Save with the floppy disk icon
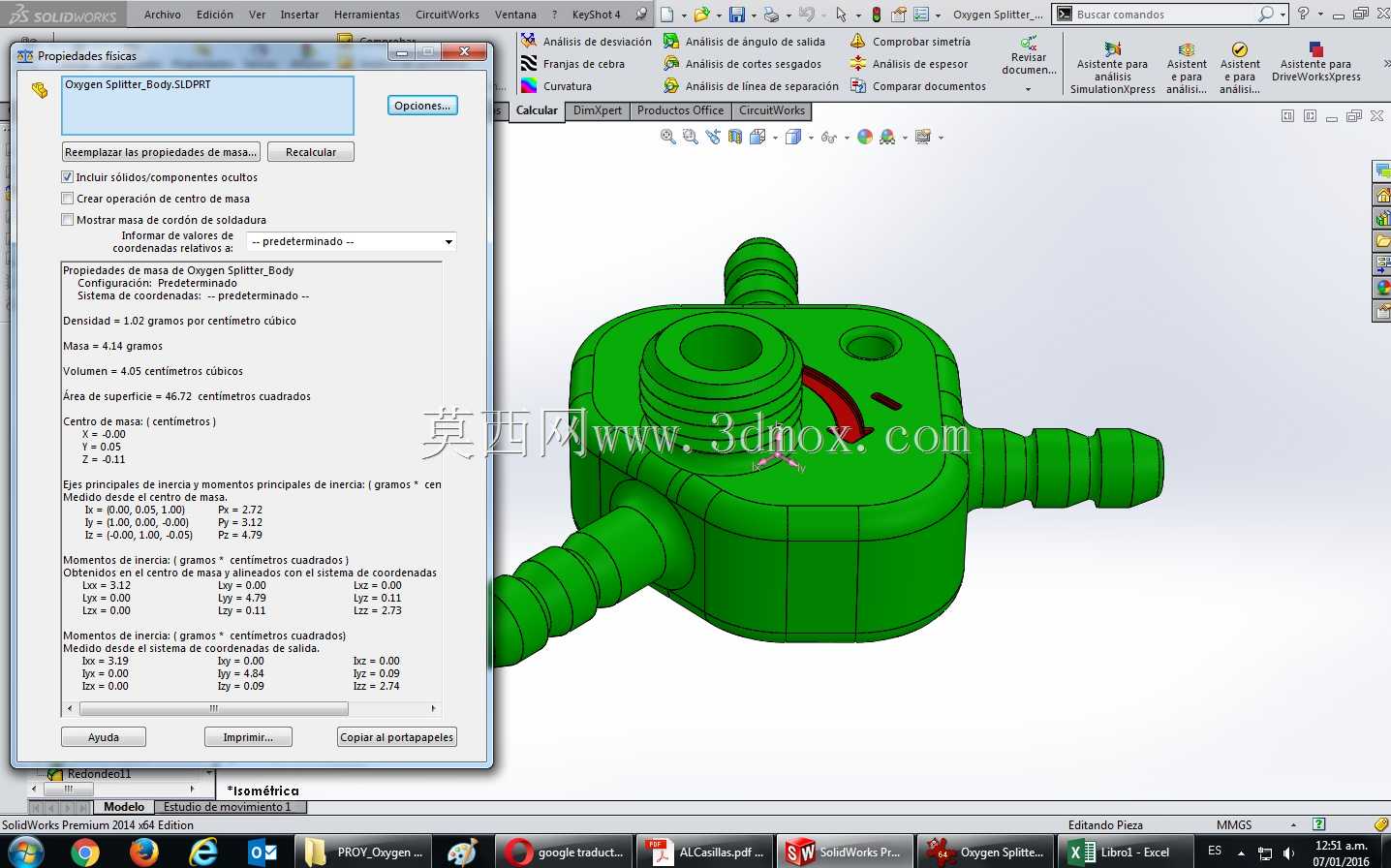 (737, 15)
